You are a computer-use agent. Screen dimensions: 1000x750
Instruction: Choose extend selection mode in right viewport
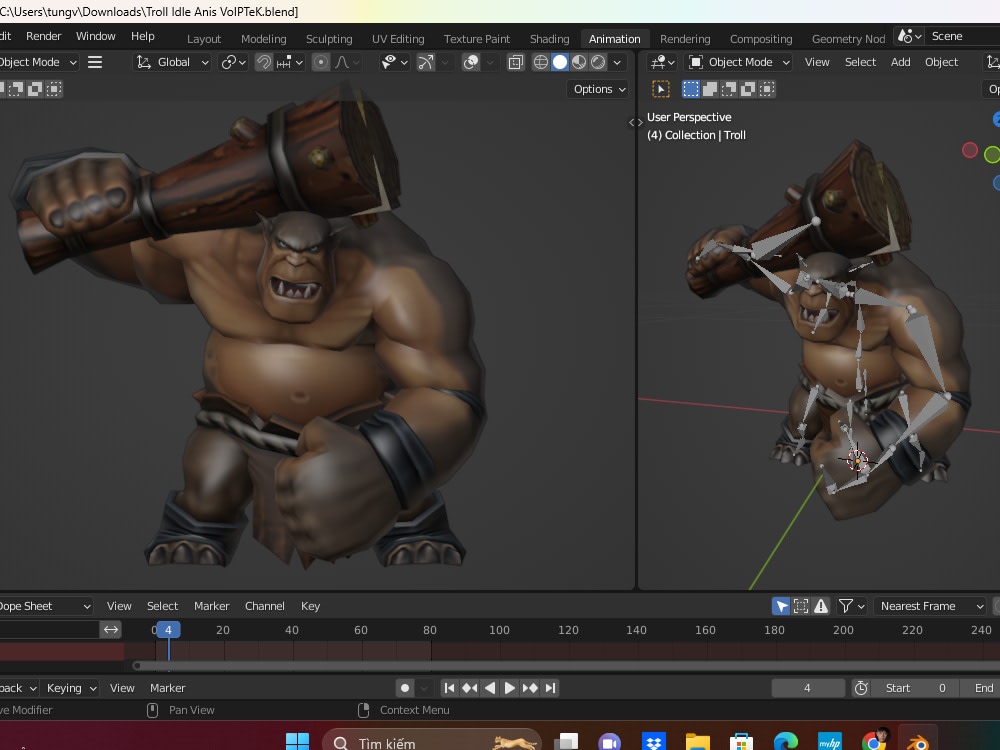click(x=710, y=89)
